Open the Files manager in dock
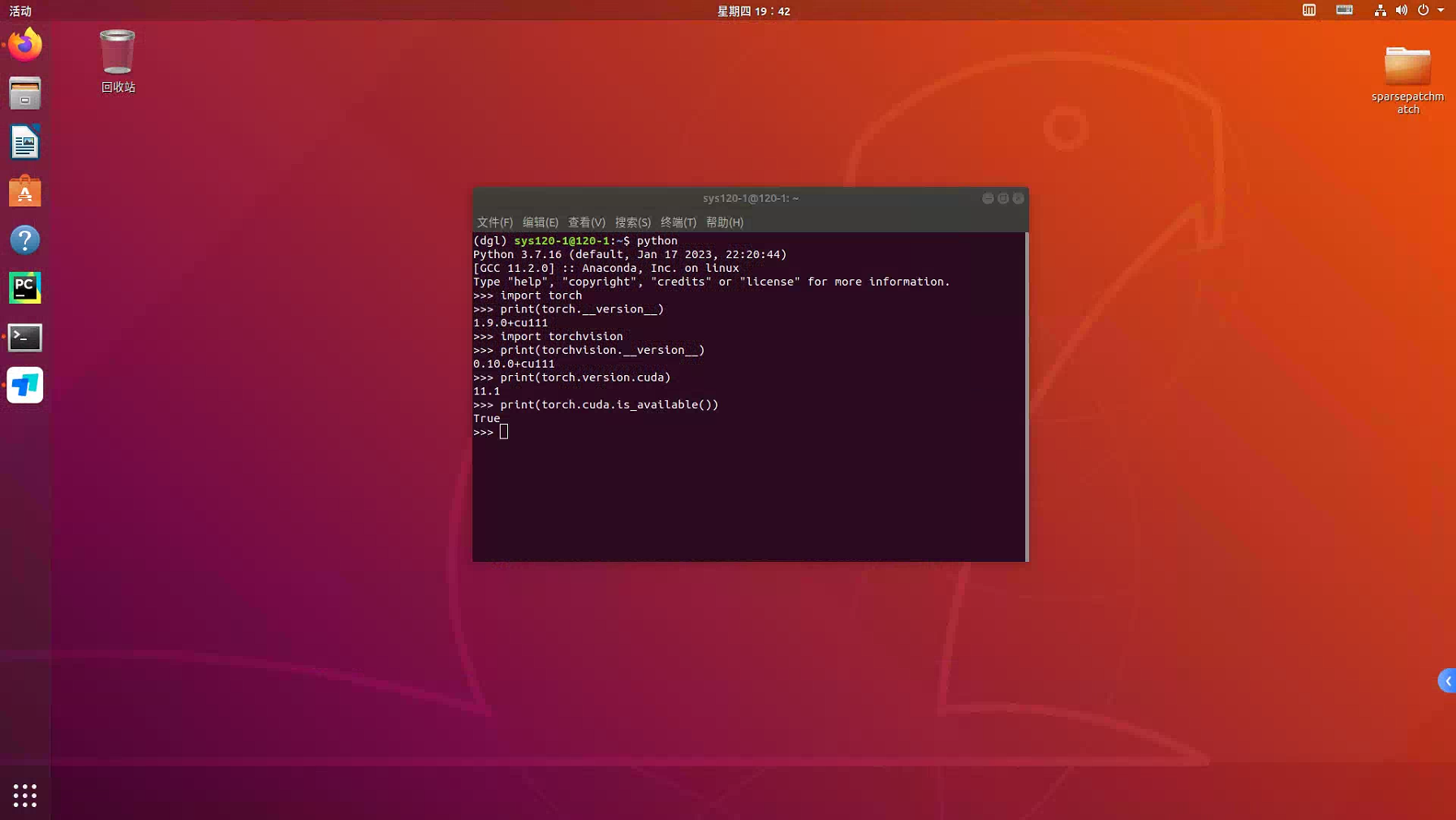The height and width of the screenshot is (820, 1456). pos(25,93)
